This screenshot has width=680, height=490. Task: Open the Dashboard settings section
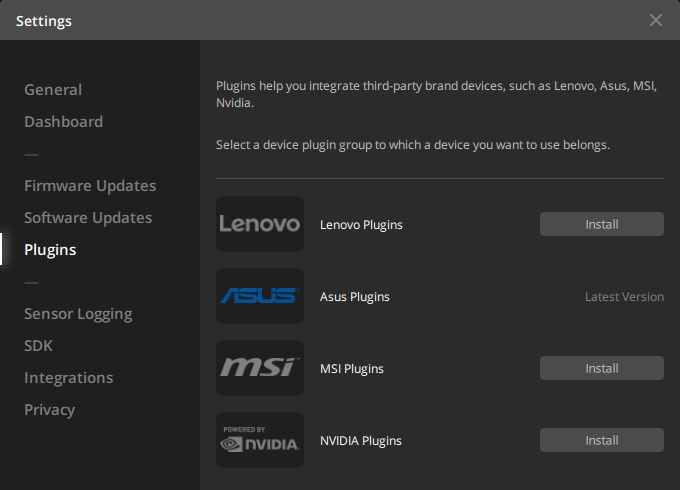click(63, 122)
